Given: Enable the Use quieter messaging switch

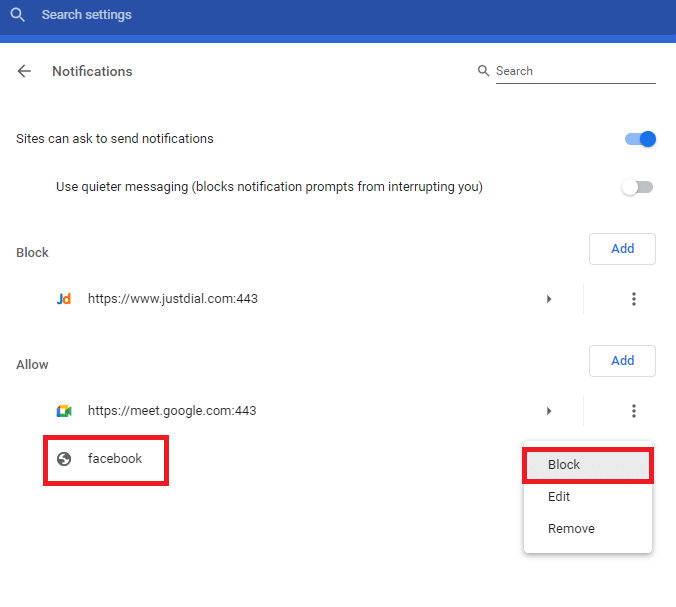Looking at the screenshot, I should (637, 187).
